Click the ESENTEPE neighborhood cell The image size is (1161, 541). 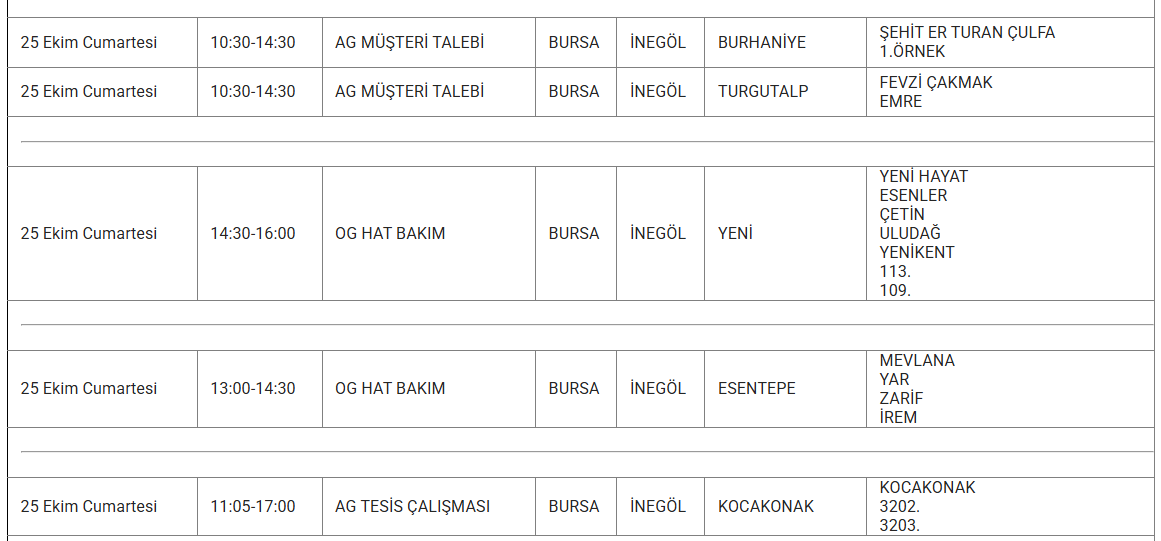click(x=757, y=388)
